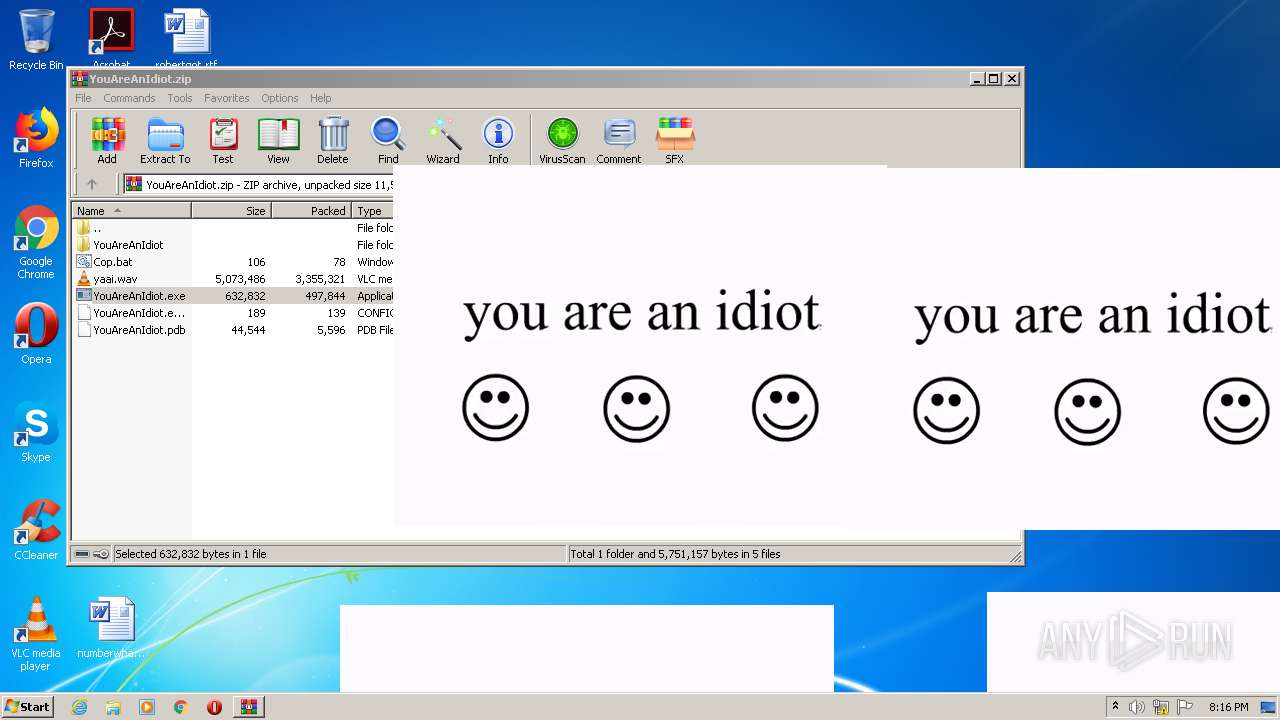Click the WinRAR title bar icon
Viewport: 1280px width, 720px height.
pyautogui.click(x=79, y=79)
